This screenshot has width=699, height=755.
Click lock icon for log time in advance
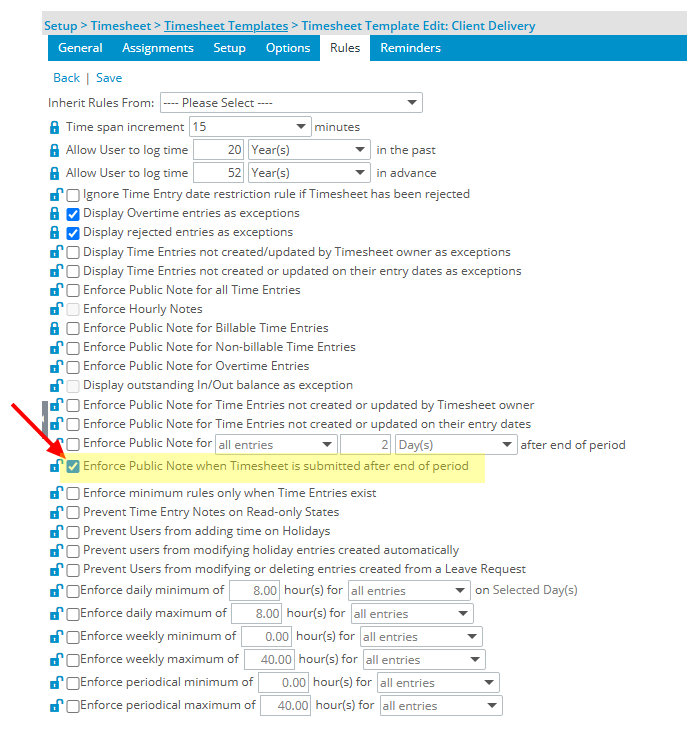pos(55,173)
